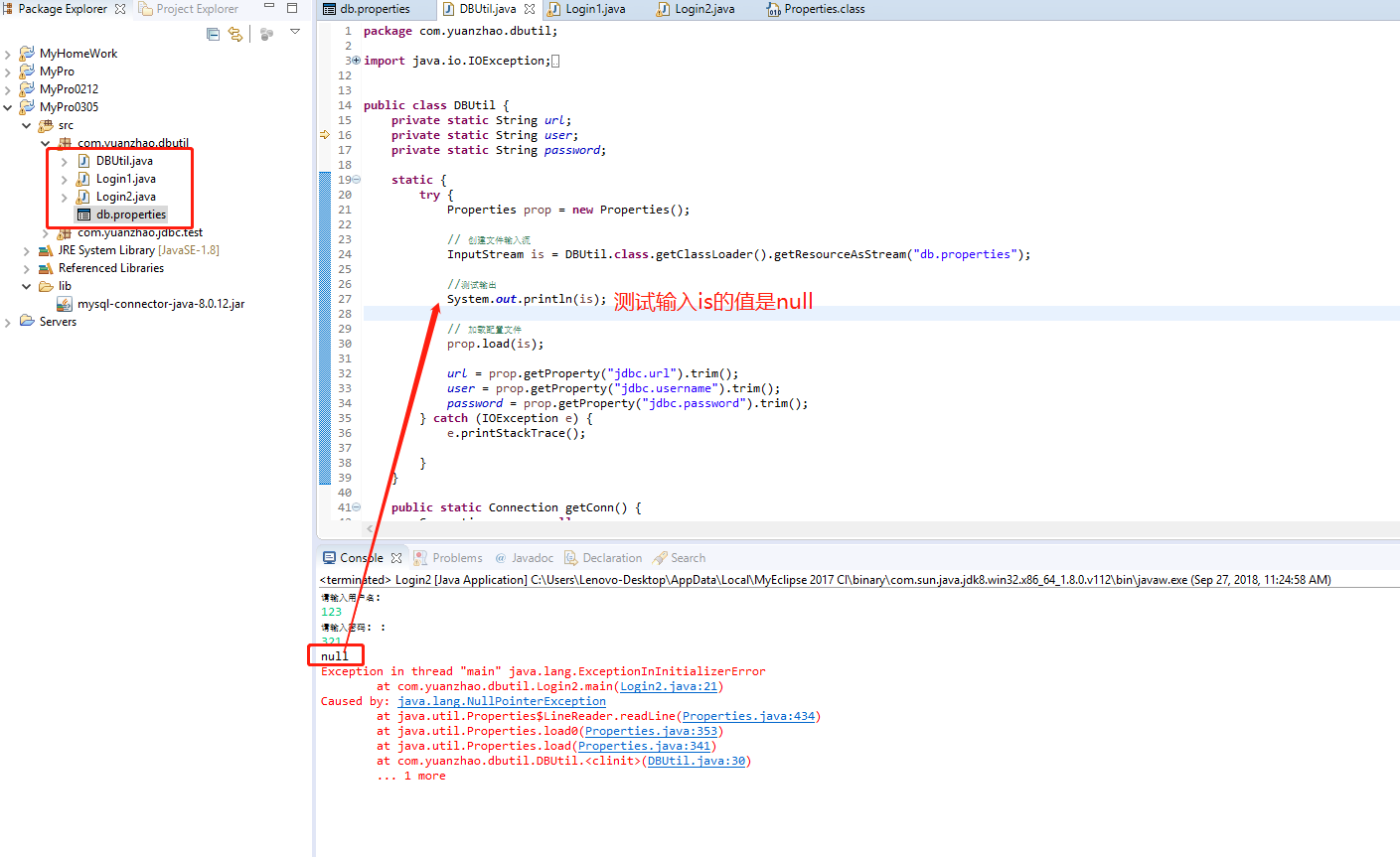The image size is (1400, 857).
Task: Switch to db.properties editor tab
Action: coord(375,9)
